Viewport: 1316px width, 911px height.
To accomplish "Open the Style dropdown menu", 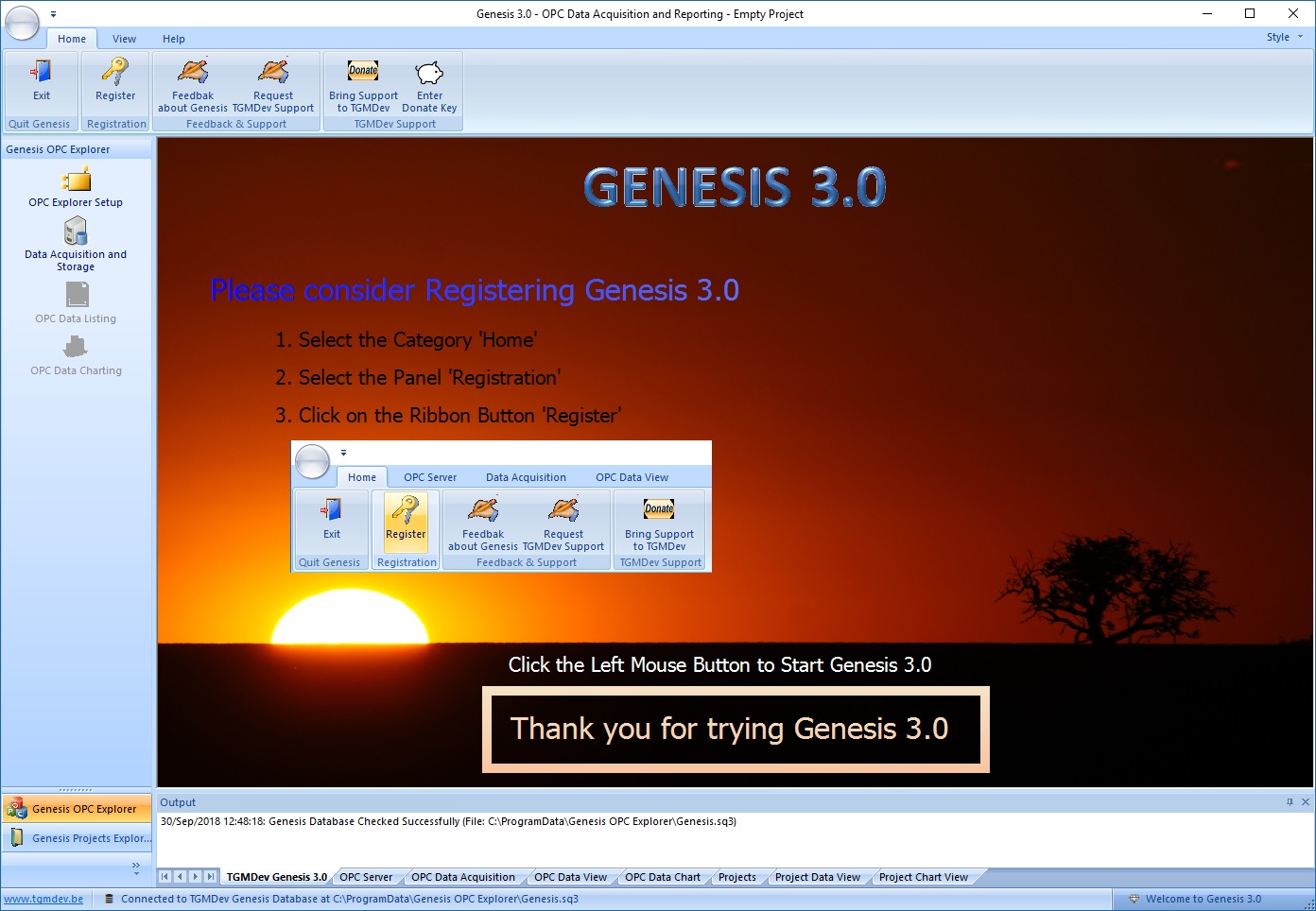I will click(1285, 38).
